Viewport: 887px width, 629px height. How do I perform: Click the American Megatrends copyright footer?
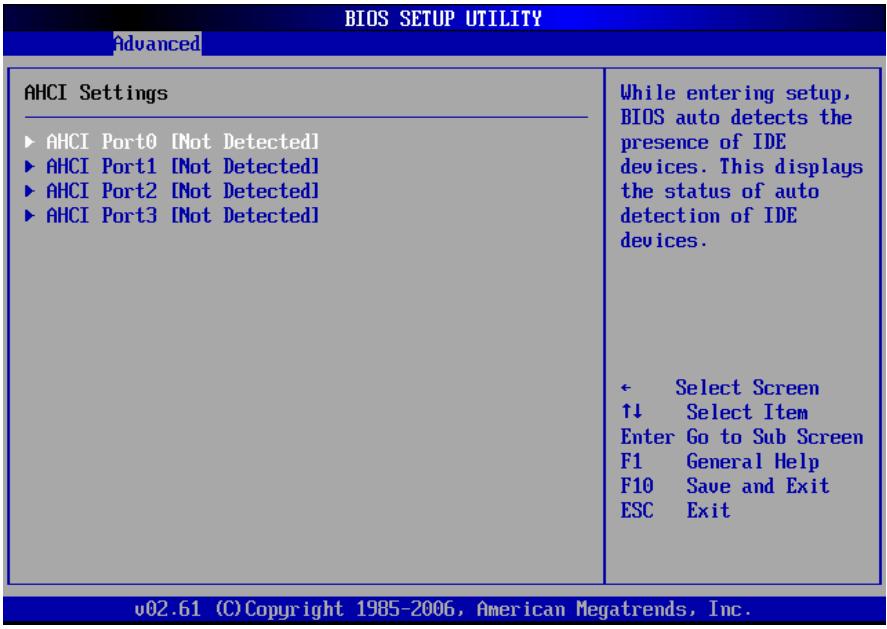pos(444,609)
